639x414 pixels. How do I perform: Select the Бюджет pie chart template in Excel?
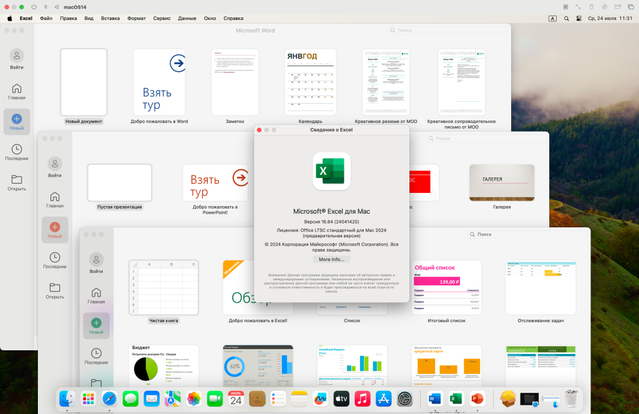(x=163, y=366)
